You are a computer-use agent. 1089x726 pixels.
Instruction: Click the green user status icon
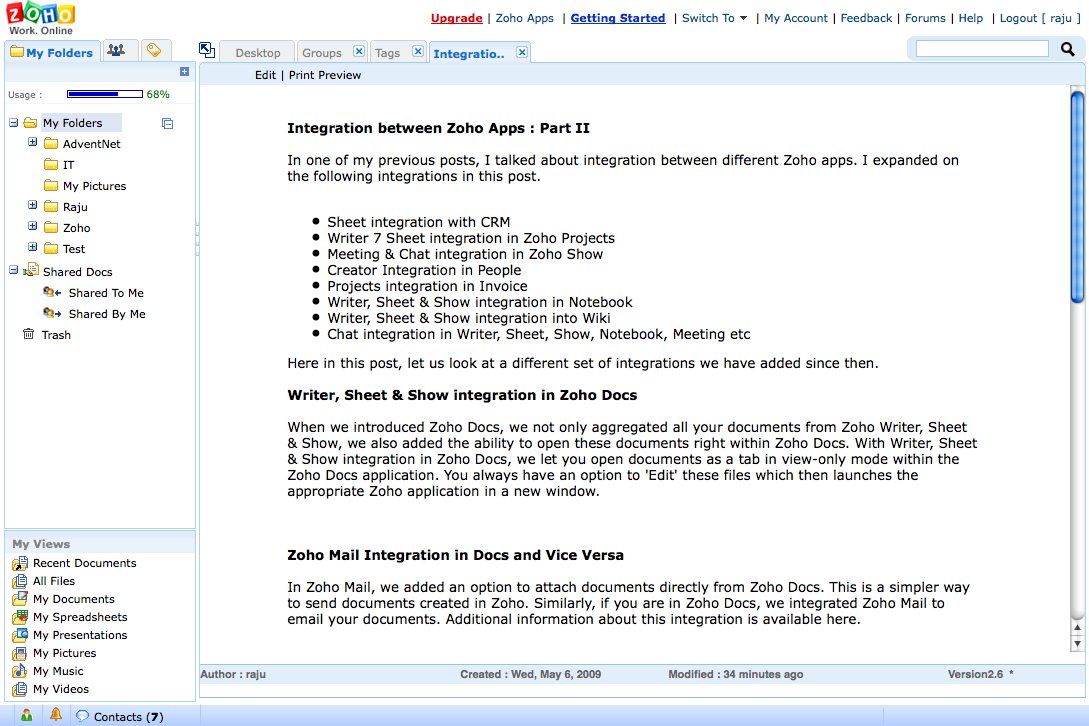[x=26, y=715]
